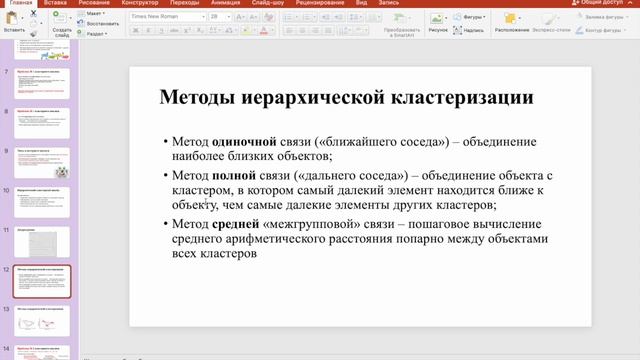640x360 pixels.
Task: Open the paste options arrow beside Вставить
Action: point(22,18)
